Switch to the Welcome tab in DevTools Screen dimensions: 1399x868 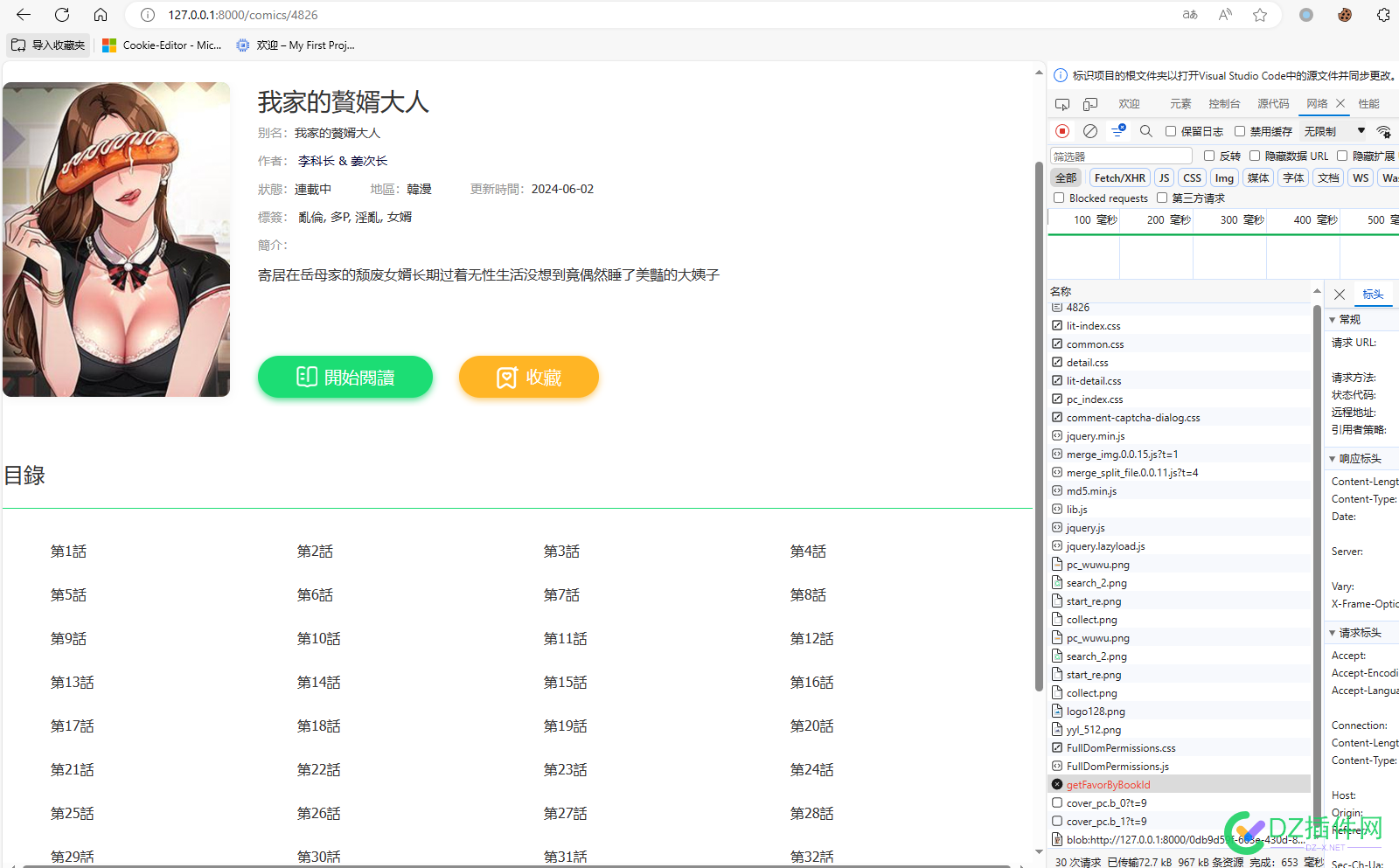tap(1129, 104)
